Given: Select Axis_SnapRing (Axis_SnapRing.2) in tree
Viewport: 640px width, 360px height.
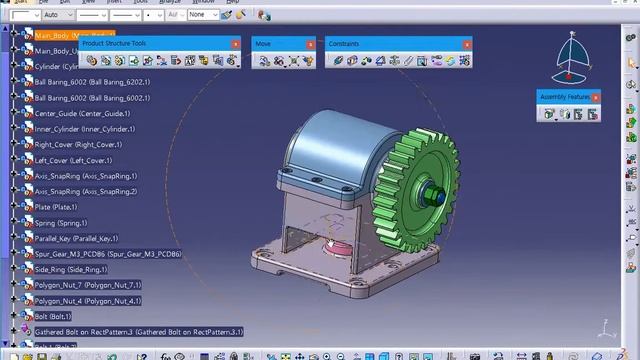Looking at the screenshot, I should (x=86, y=191).
